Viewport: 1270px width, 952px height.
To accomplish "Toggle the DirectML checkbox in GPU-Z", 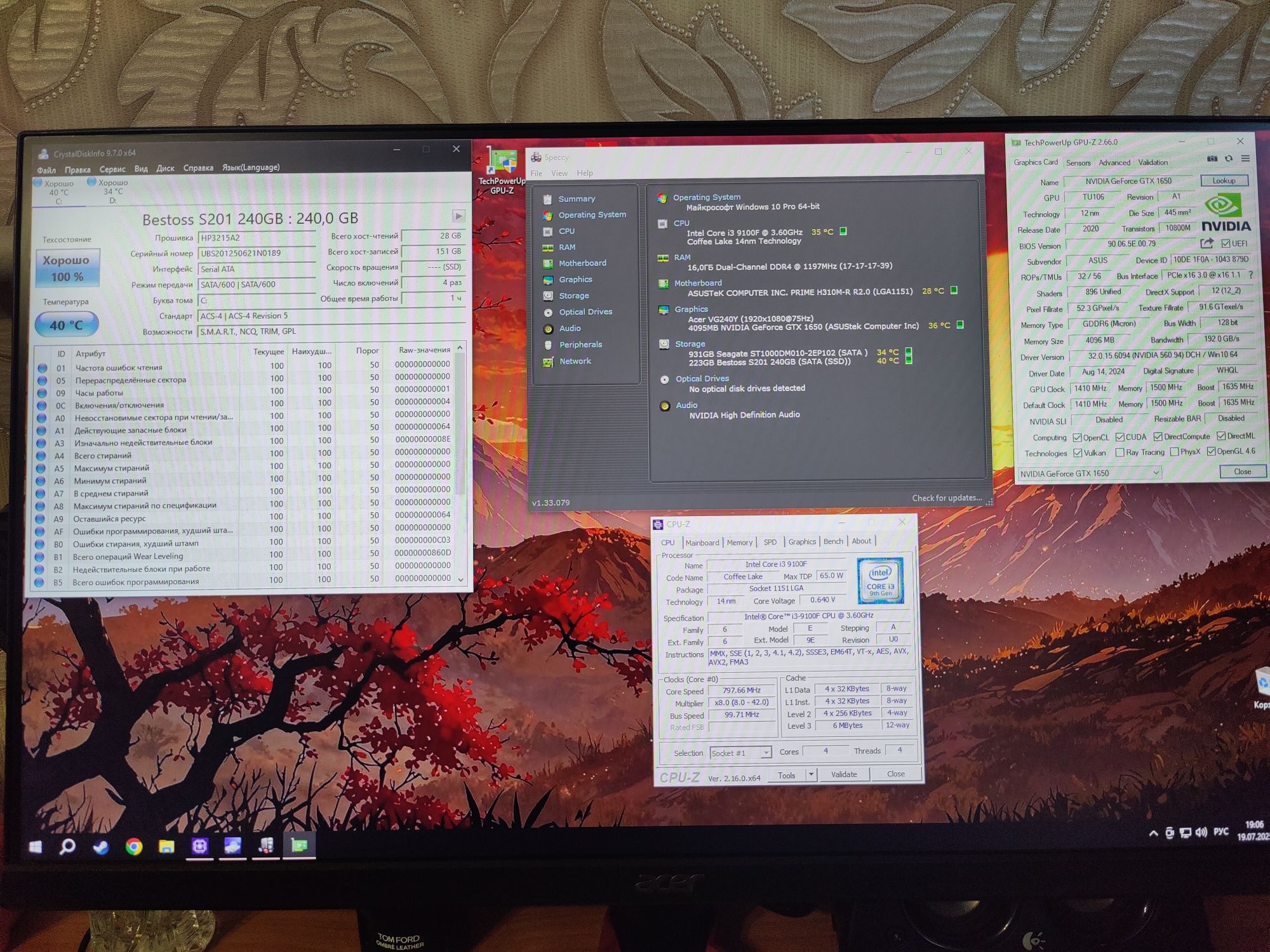I will [x=1220, y=436].
